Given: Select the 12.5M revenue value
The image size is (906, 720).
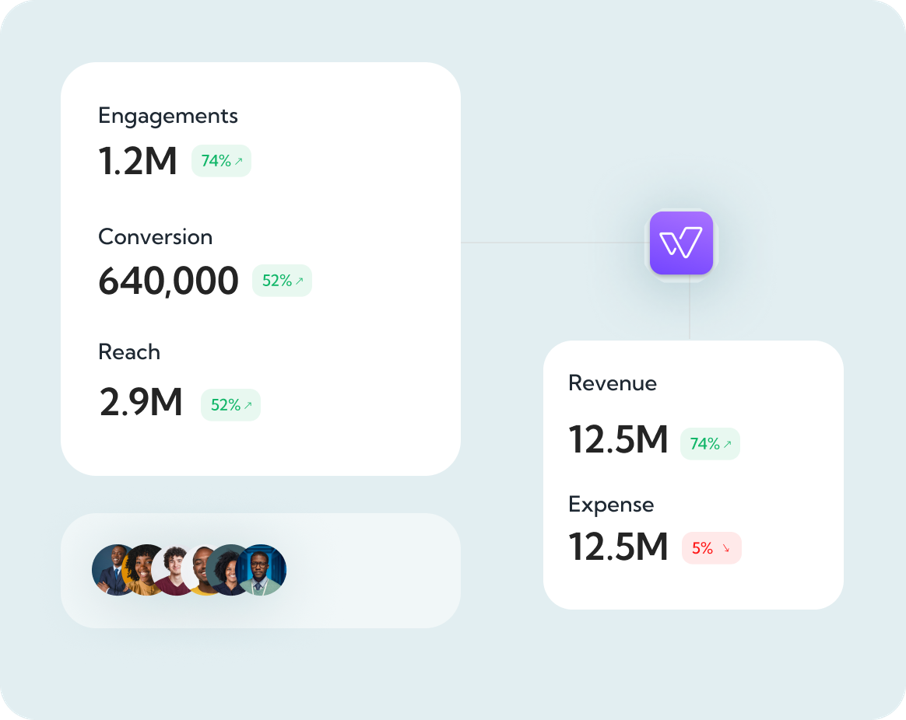Looking at the screenshot, I should pos(618,440).
